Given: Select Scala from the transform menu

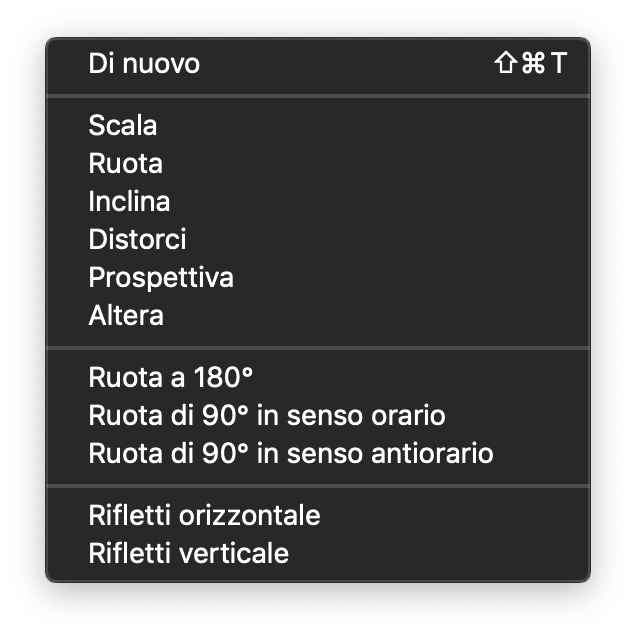Looking at the screenshot, I should point(123,126).
